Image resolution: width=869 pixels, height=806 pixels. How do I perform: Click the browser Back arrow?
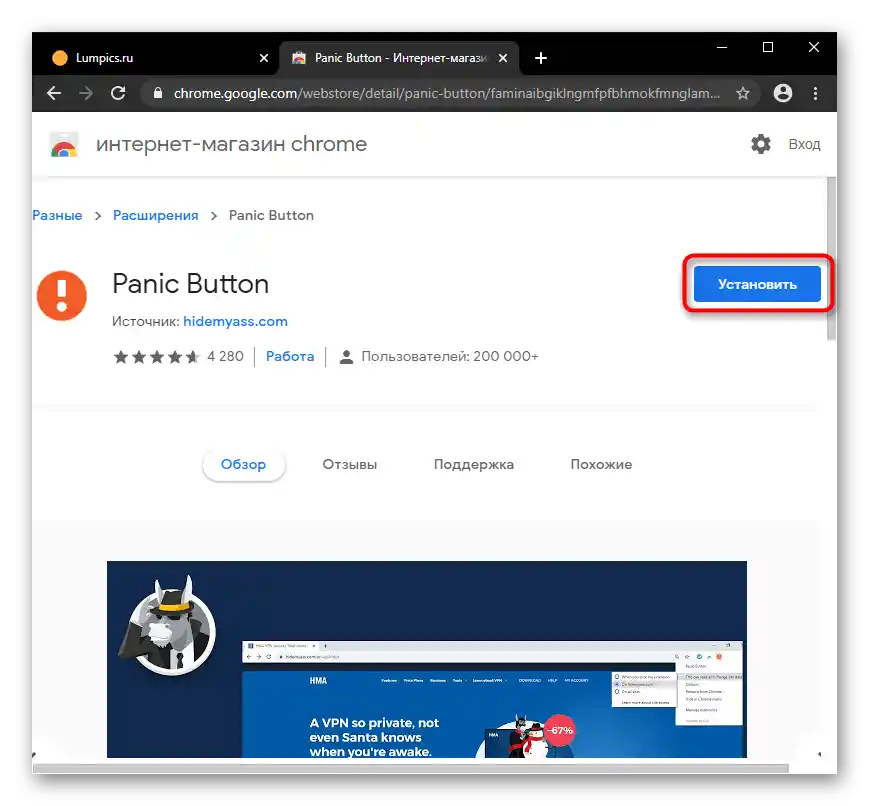(54, 93)
